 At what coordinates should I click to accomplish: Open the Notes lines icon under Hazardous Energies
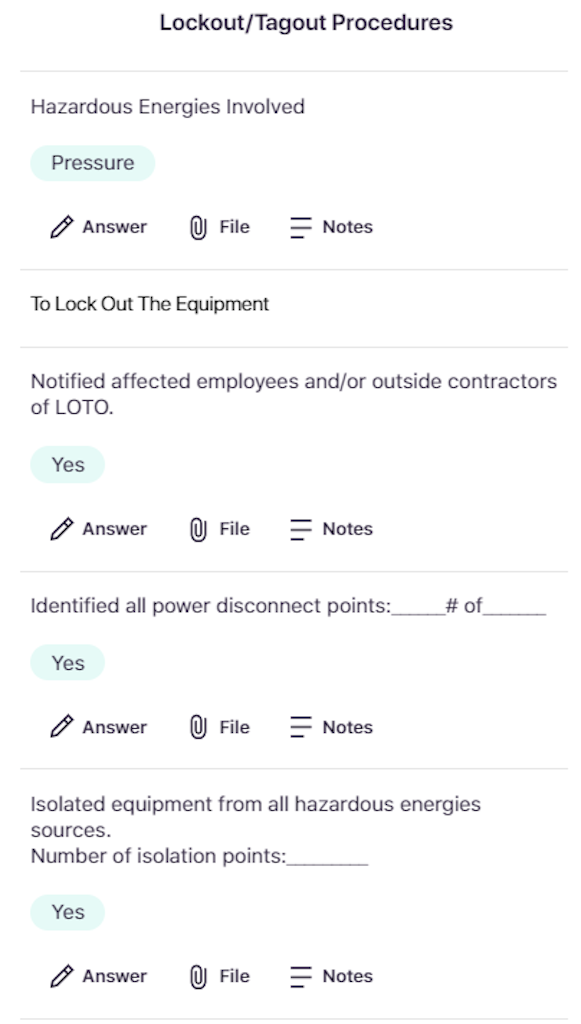click(301, 227)
